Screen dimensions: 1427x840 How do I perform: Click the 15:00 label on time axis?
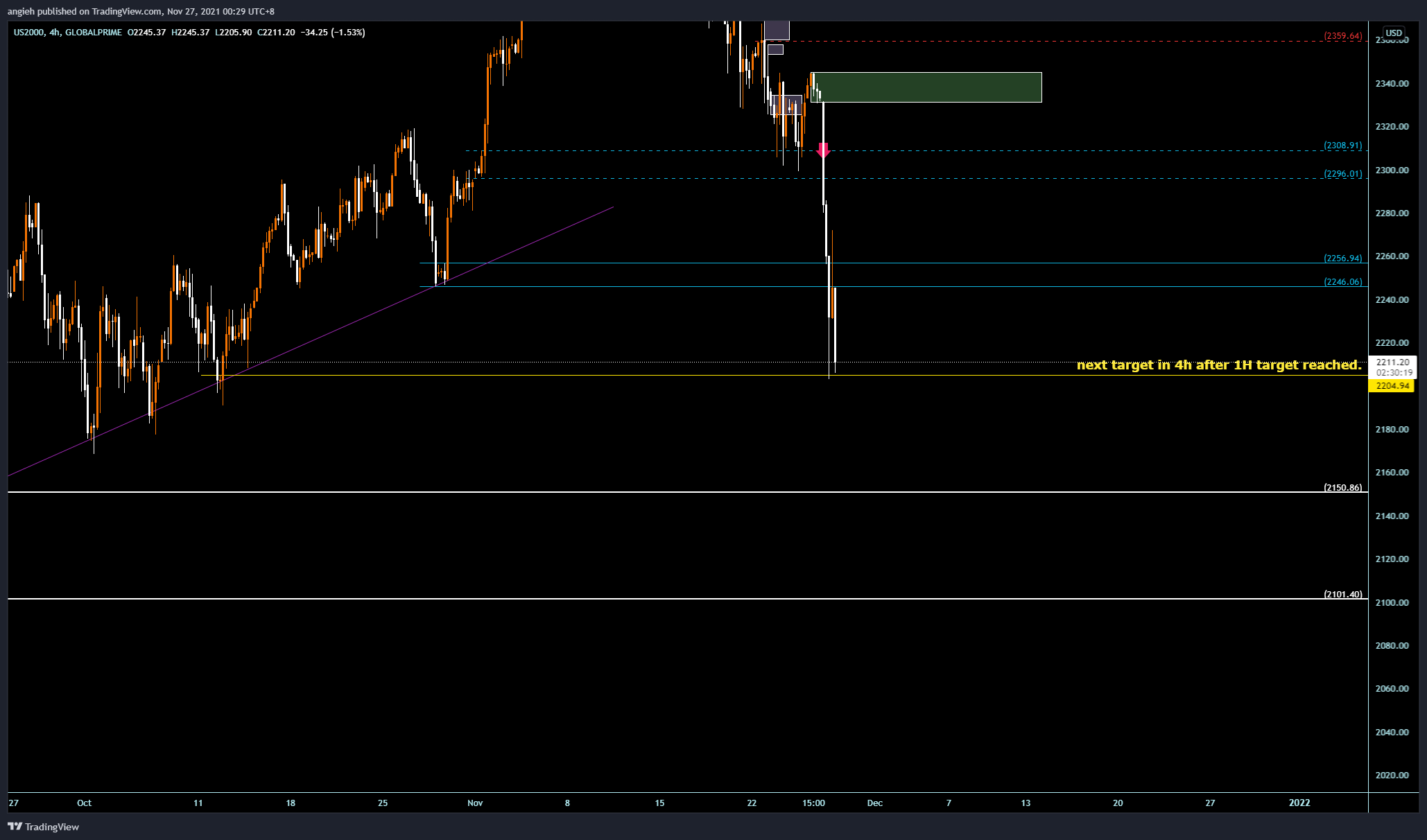tap(813, 803)
